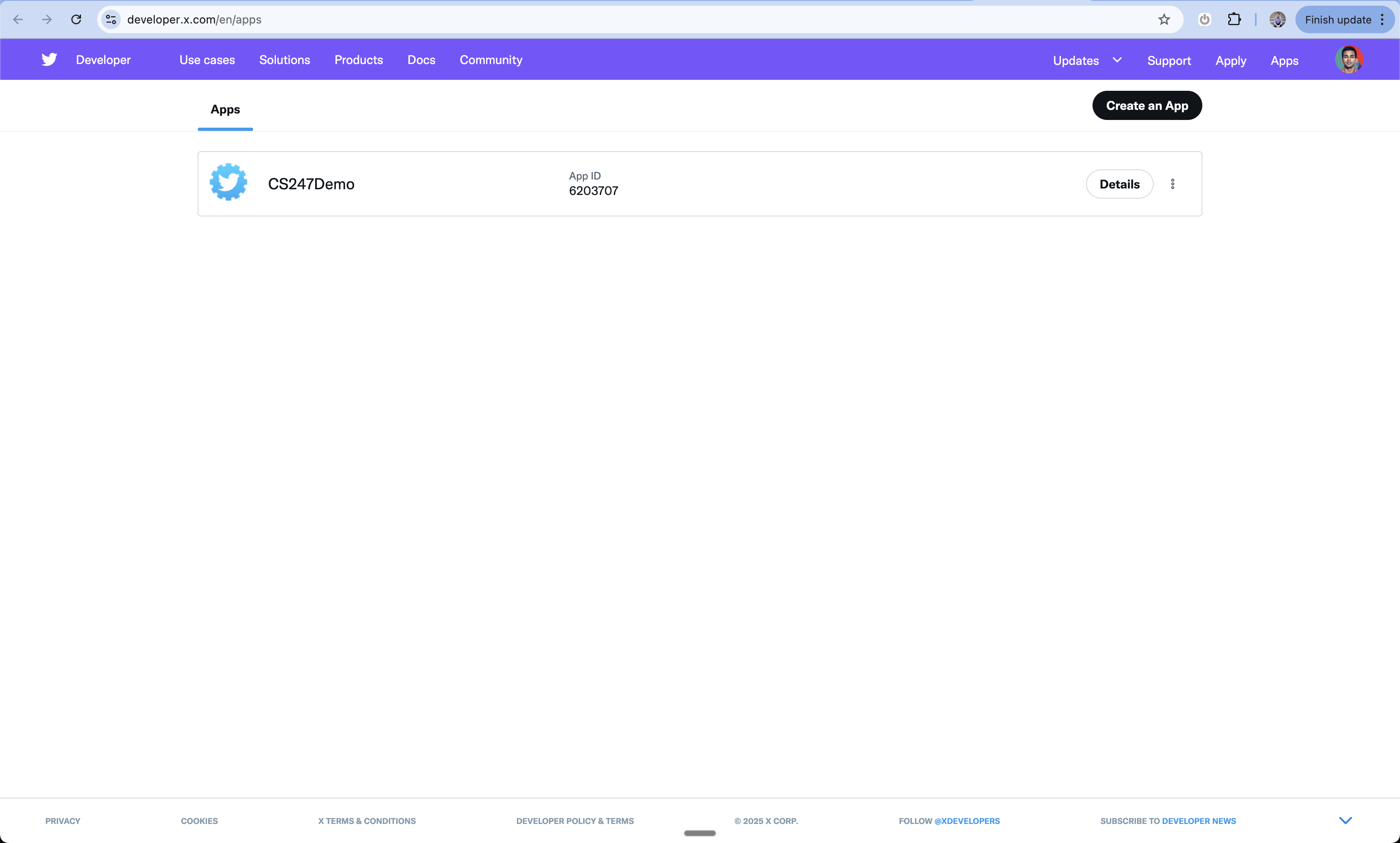Follow the @XDEVELOPERS footer link

[x=967, y=821]
